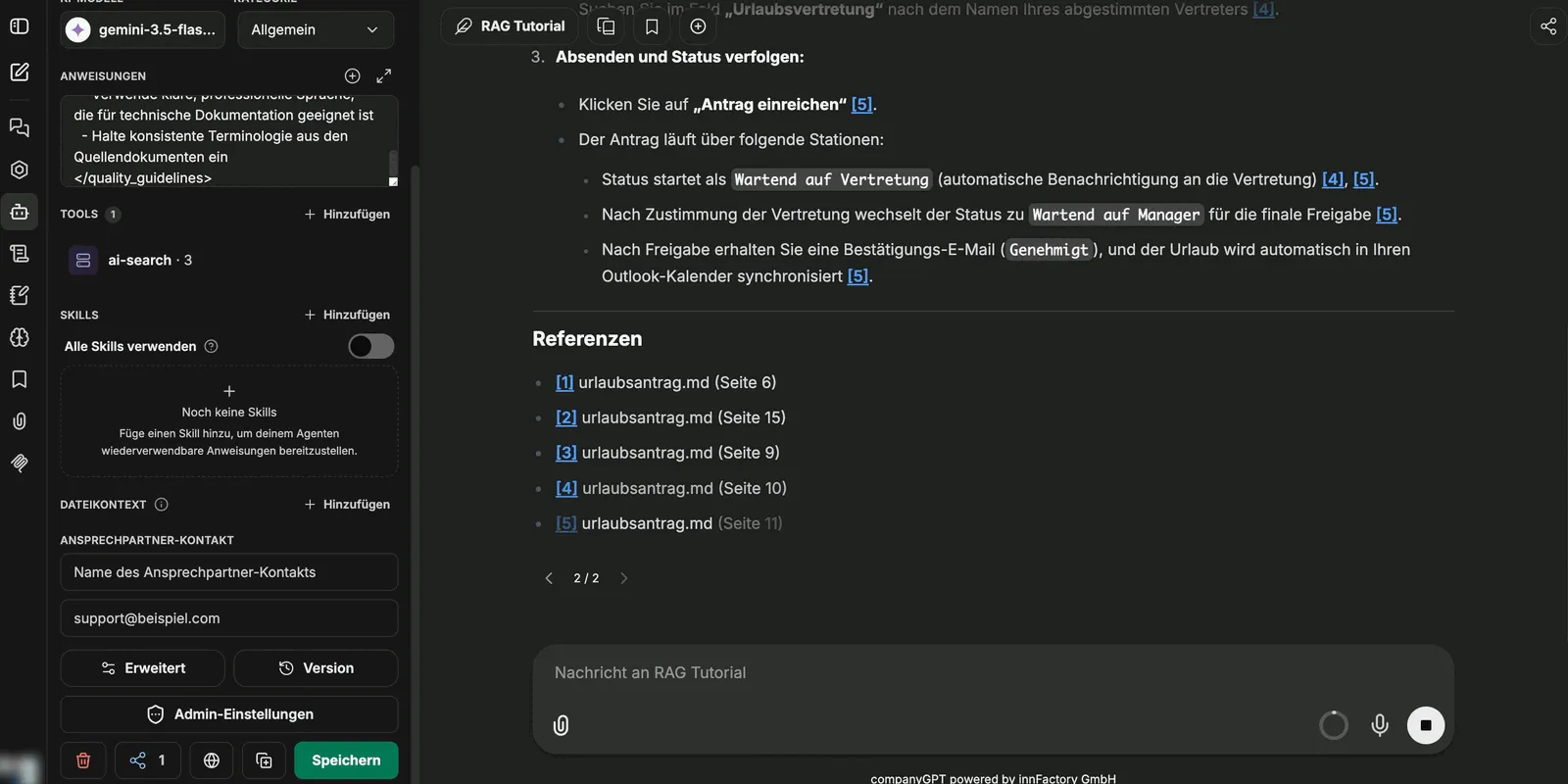Open the Version history button
Screen dimensions: 1568x784
(x=316, y=668)
